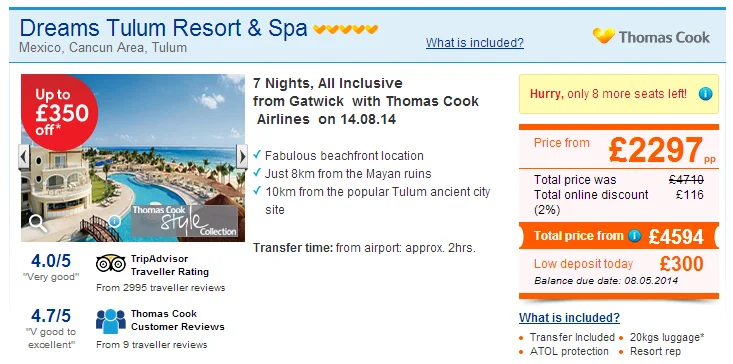Click the 'Up to £350 off' red badge

[59, 112]
